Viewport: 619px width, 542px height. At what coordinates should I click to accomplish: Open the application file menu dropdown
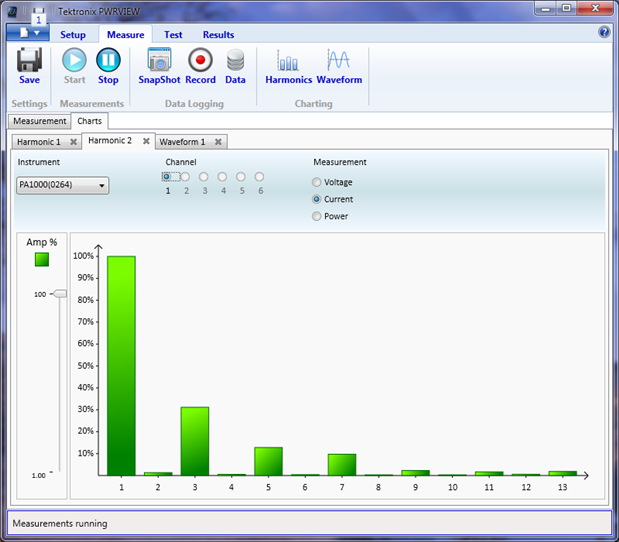click(x=27, y=33)
